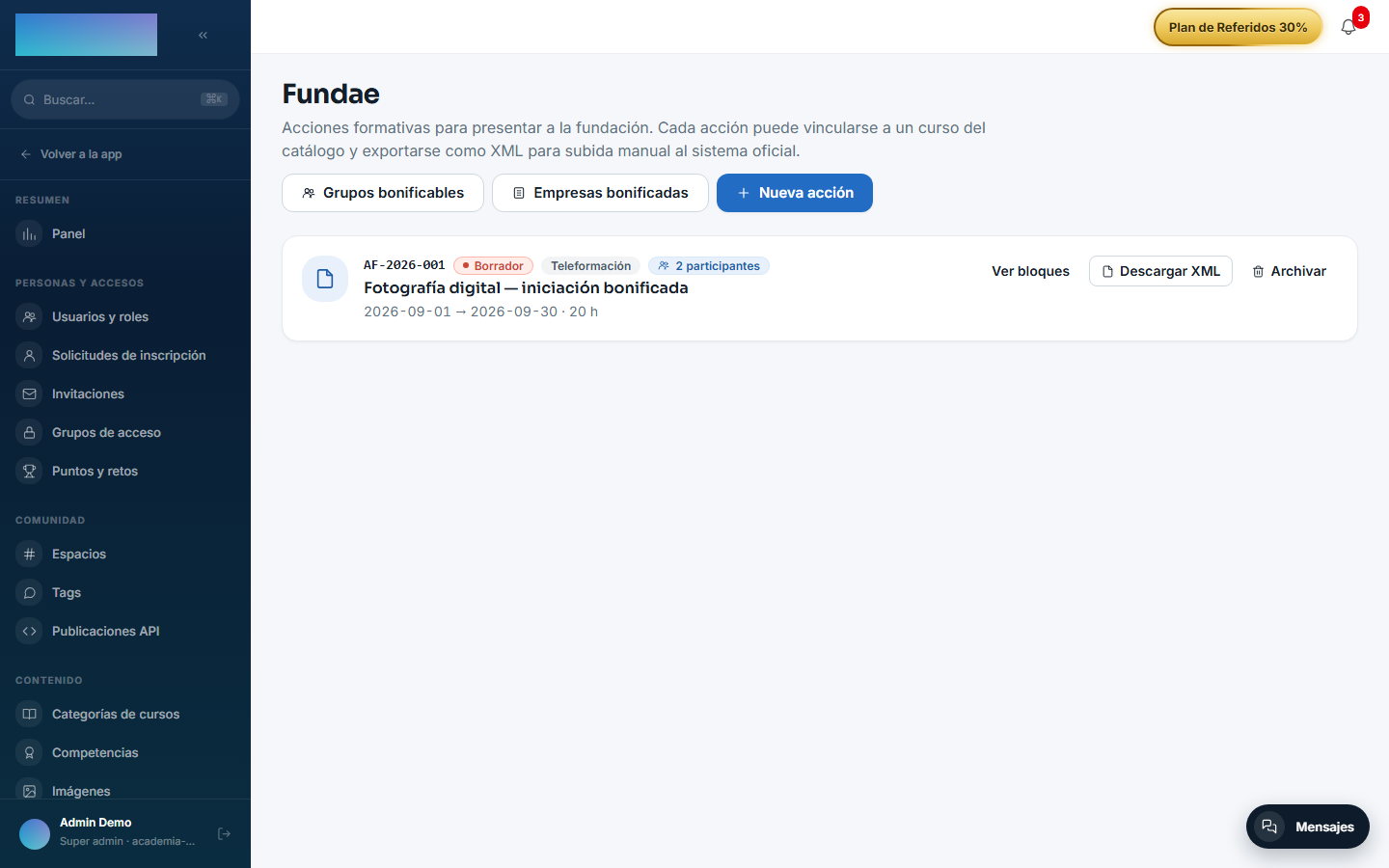Download XML with Descargar XML
This screenshot has height=868, width=1389.
1160,271
